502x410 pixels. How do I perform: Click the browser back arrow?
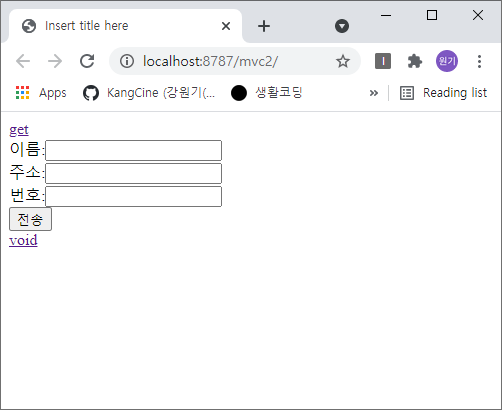point(23,61)
